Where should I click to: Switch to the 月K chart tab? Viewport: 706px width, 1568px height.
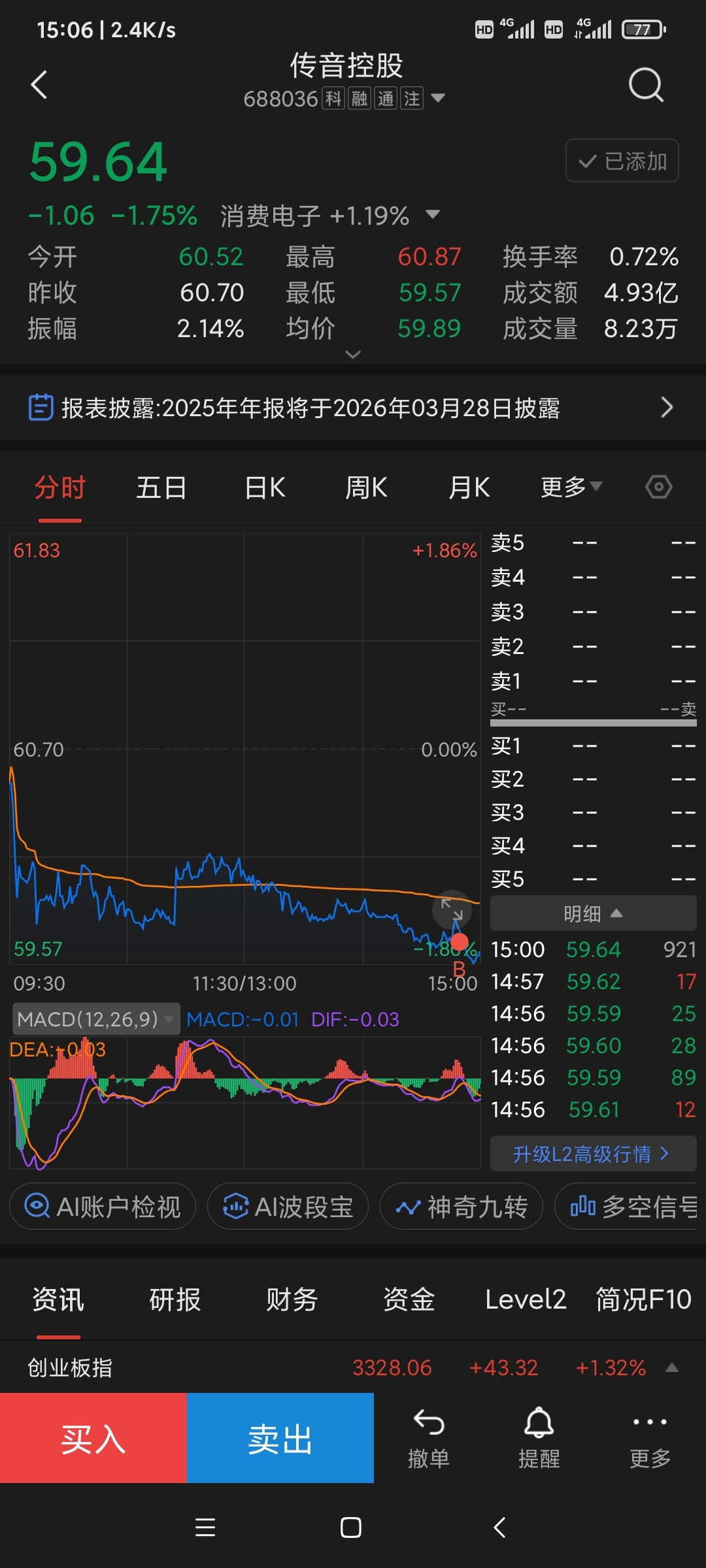coord(469,487)
